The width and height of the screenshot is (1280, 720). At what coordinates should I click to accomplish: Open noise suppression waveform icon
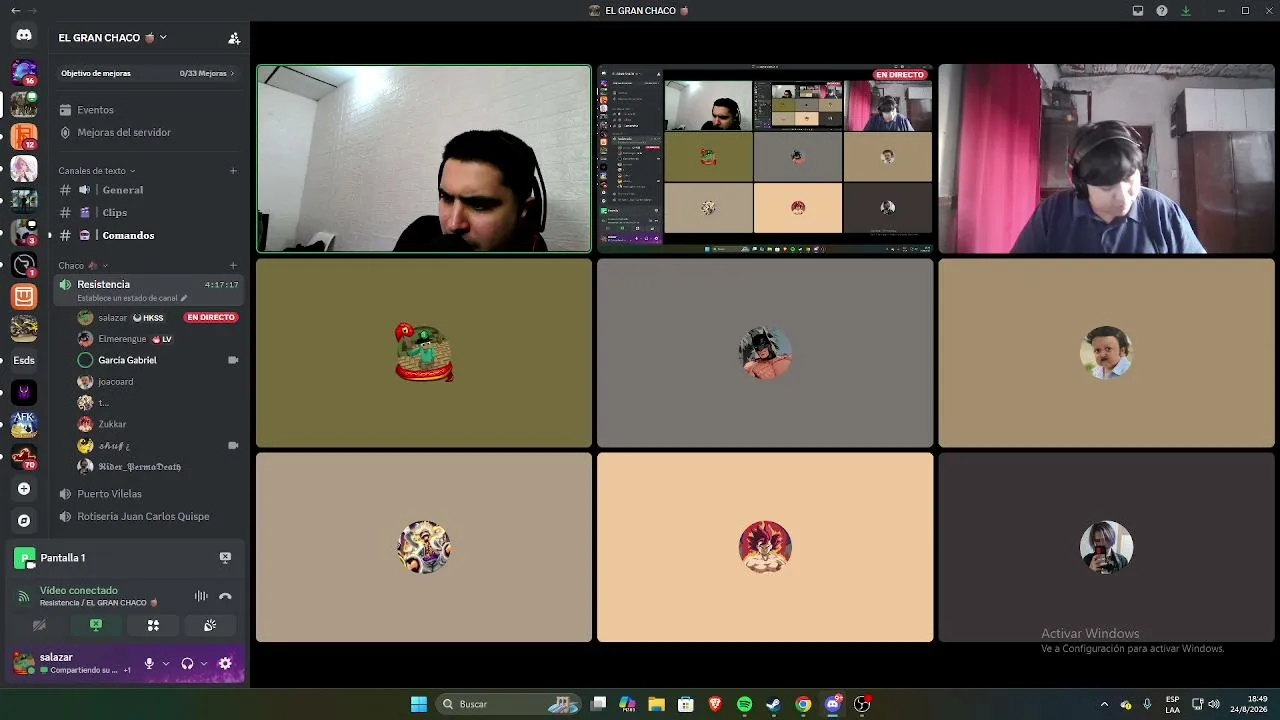[201, 596]
